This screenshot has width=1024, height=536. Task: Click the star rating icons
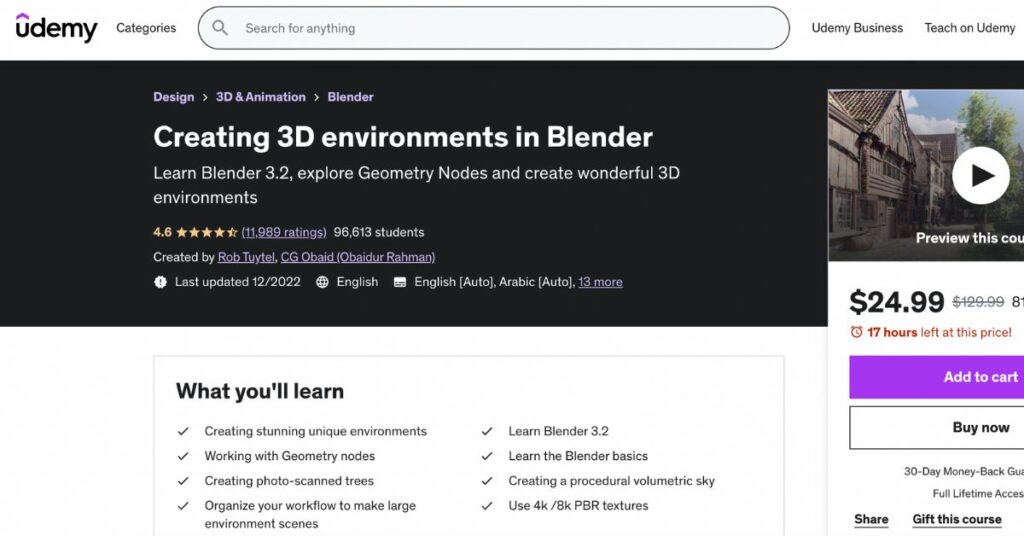coord(206,232)
